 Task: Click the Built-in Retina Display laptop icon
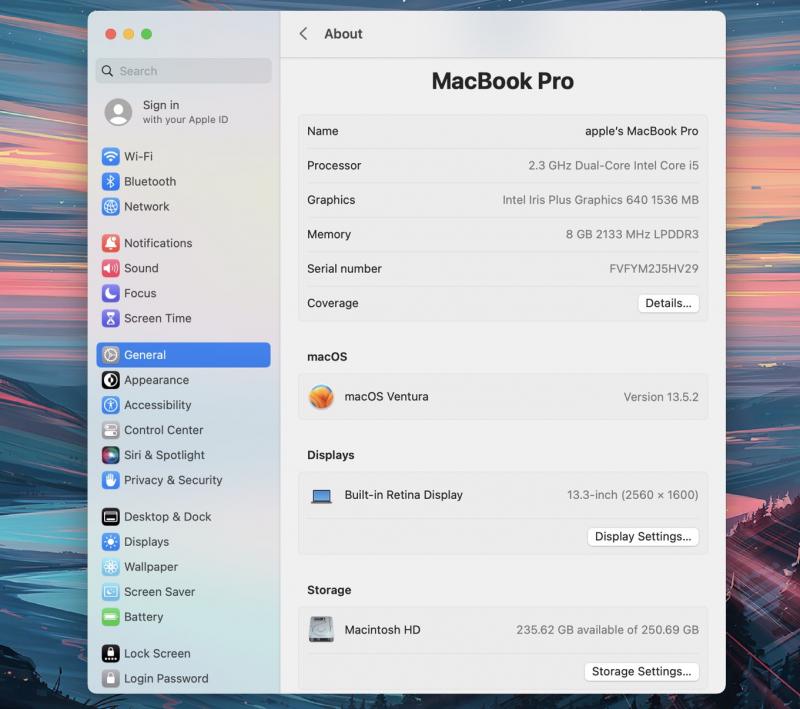(321, 496)
